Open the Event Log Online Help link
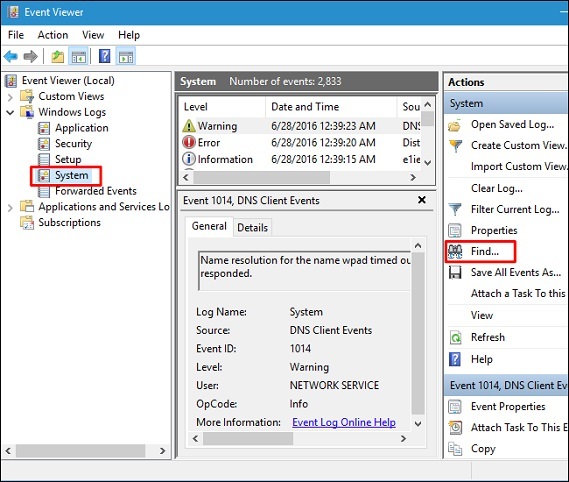The height and width of the screenshot is (482, 569). (344, 422)
